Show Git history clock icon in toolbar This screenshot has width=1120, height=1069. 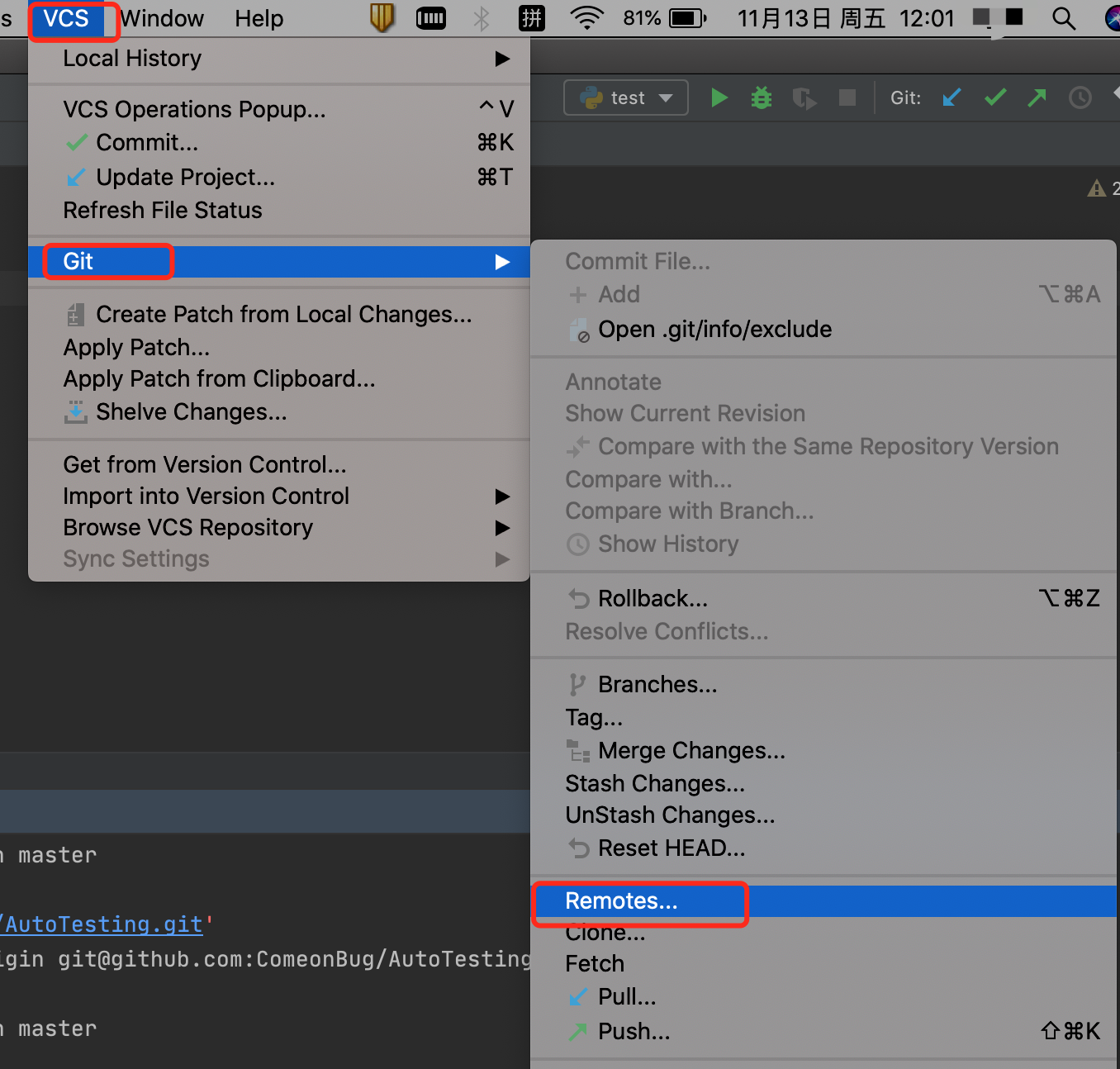coord(1080,98)
